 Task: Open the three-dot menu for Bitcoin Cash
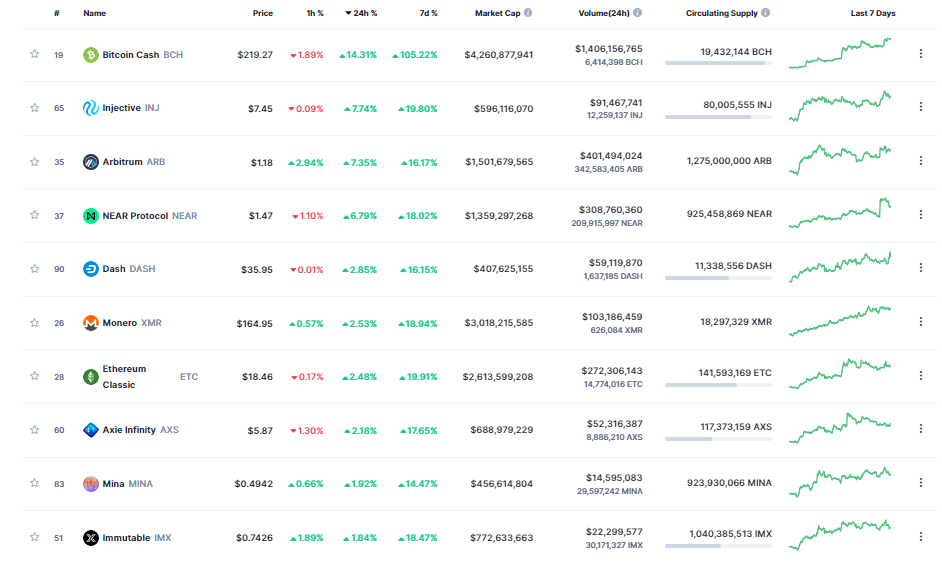point(920,53)
